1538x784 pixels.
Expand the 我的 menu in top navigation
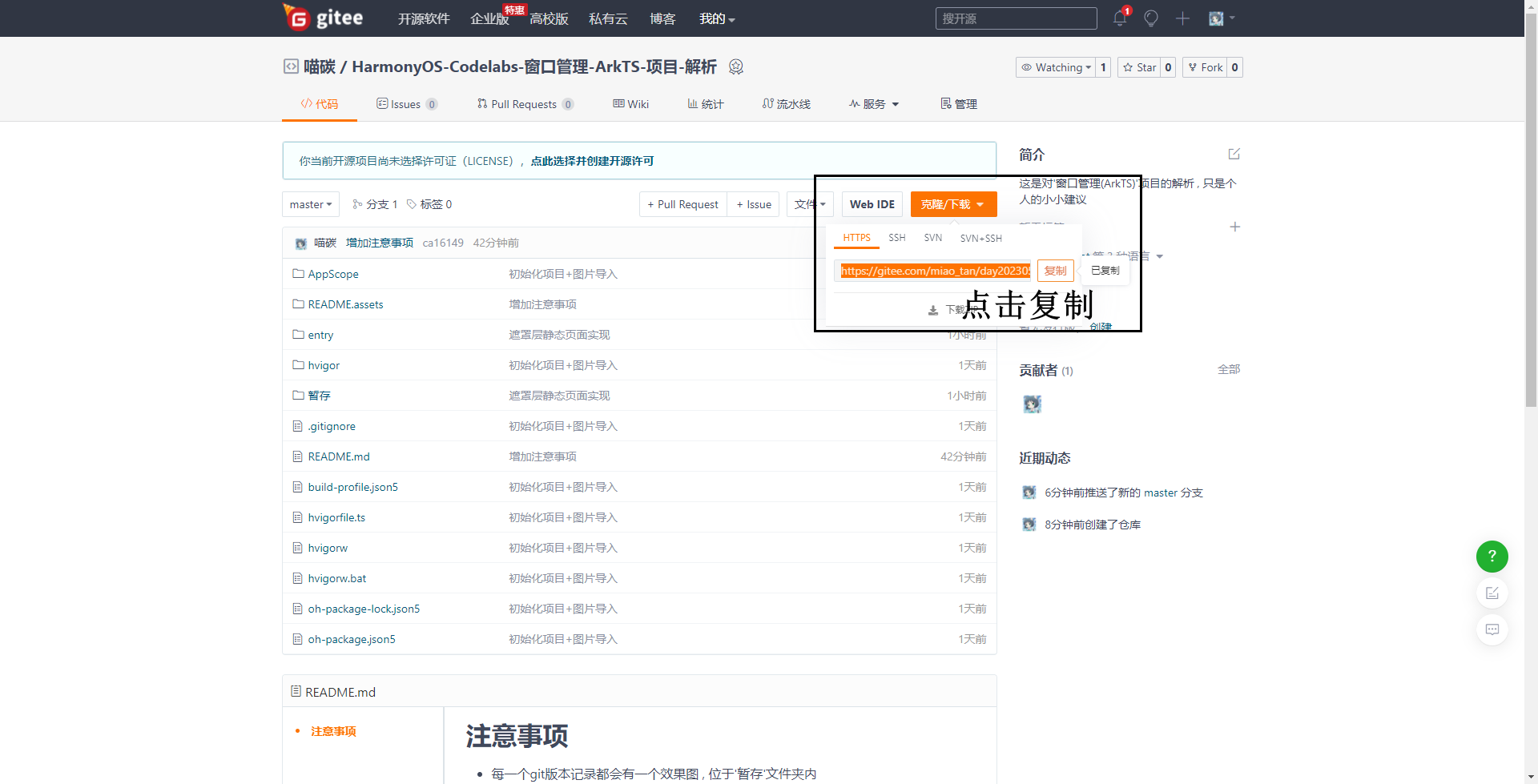[x=717, y=18]
